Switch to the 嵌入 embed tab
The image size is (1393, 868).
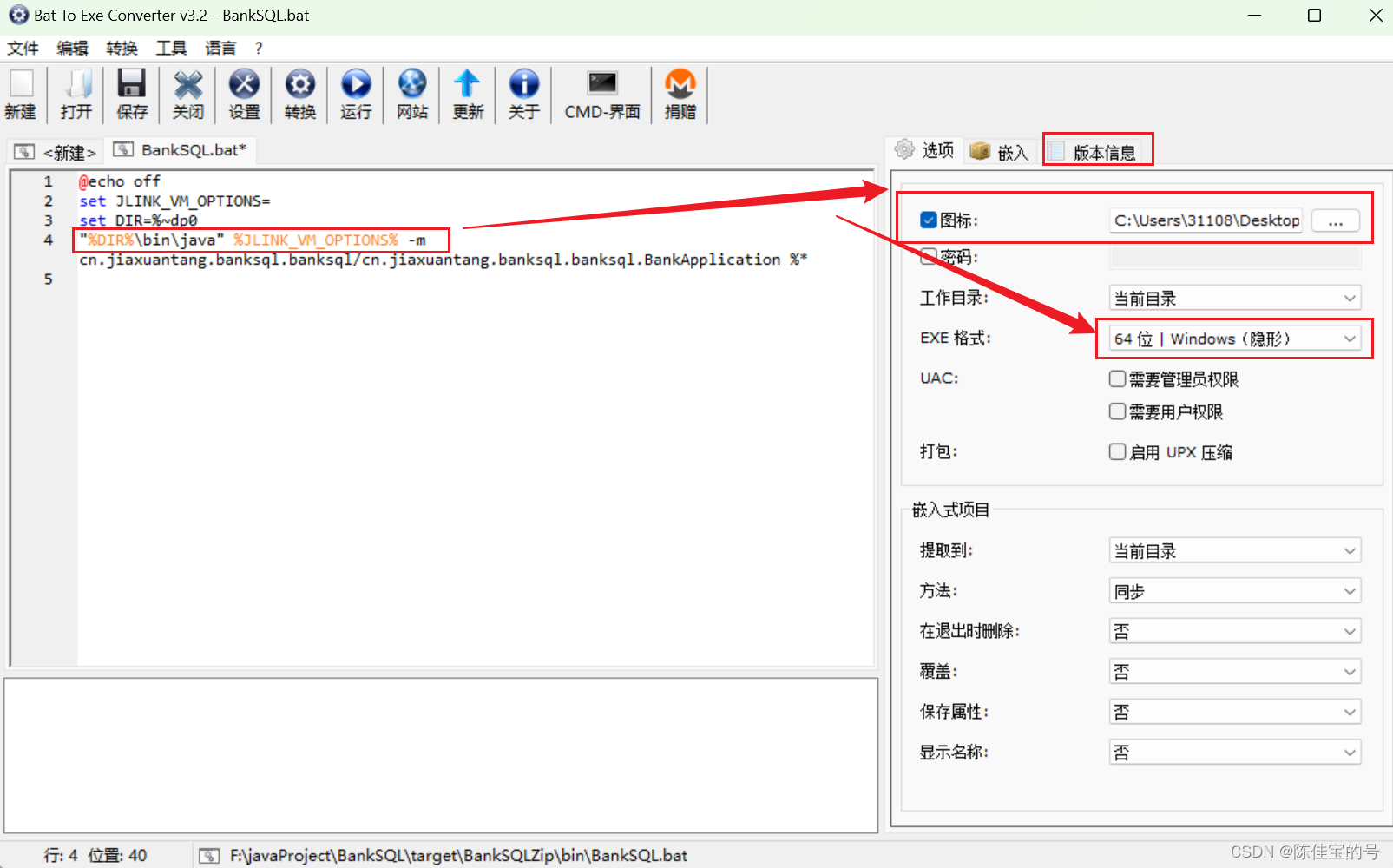[1000, 152]
